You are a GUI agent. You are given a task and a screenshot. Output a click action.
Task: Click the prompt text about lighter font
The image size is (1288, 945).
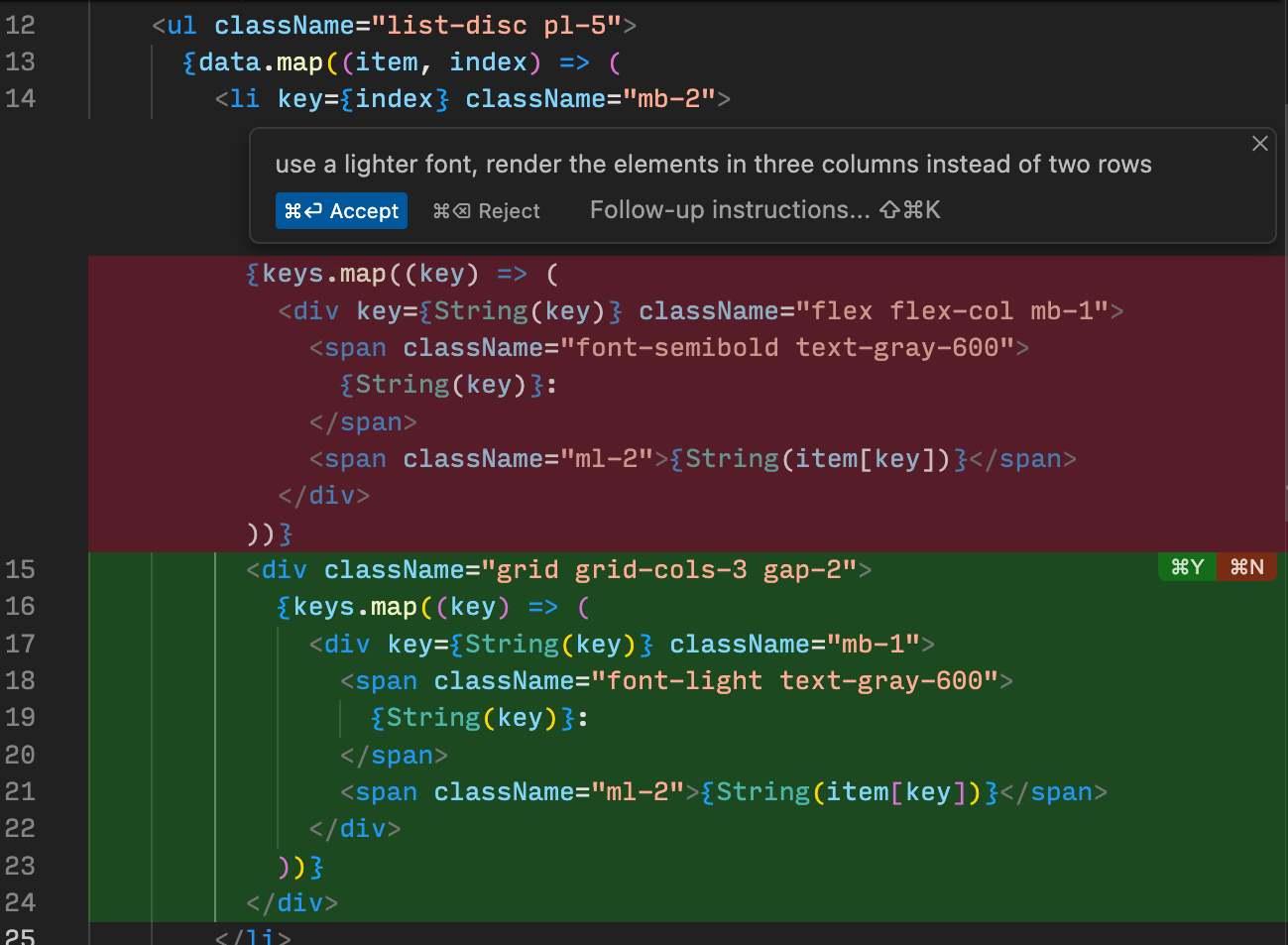pyautogui.click(x=712, y=165)
